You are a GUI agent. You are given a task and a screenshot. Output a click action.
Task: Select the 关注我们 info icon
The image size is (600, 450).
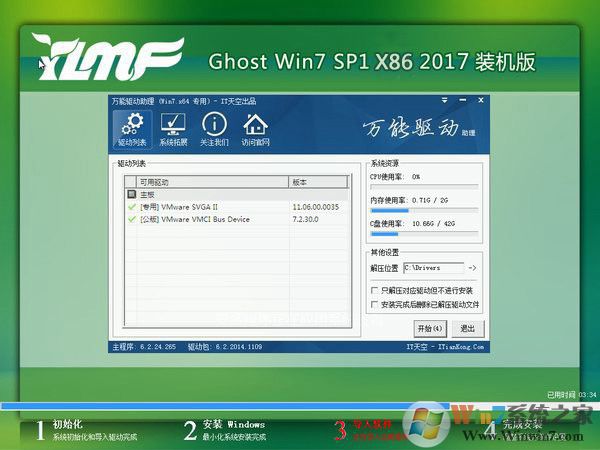click(x=214, y=129)
